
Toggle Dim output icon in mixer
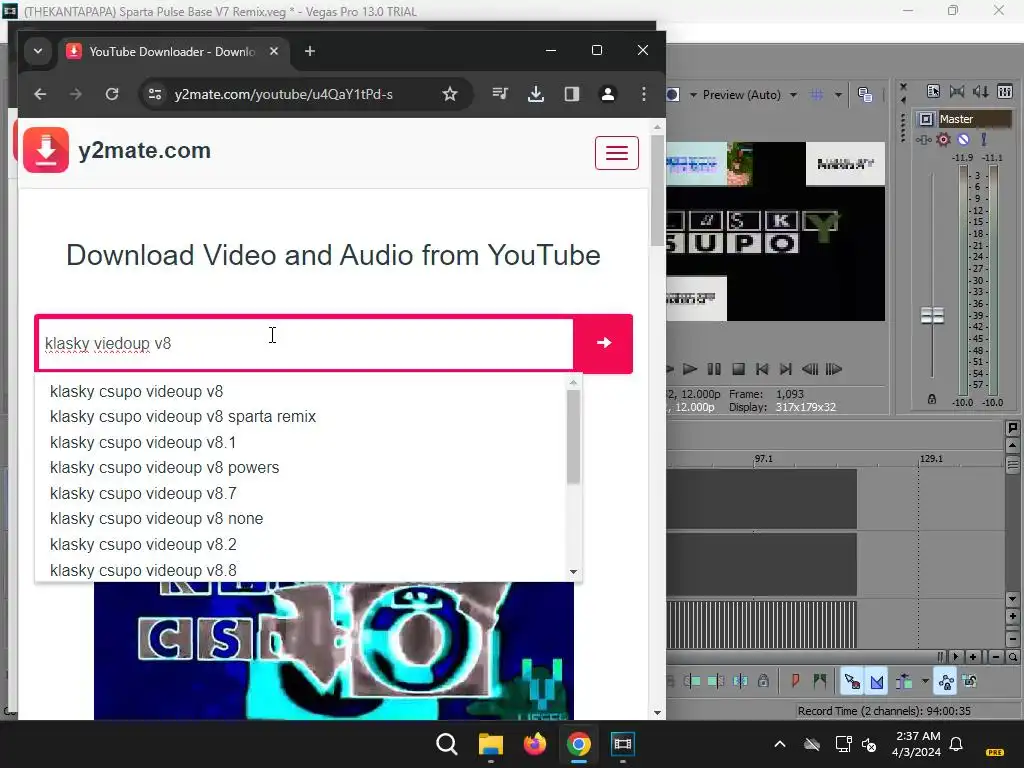point(980,91)
